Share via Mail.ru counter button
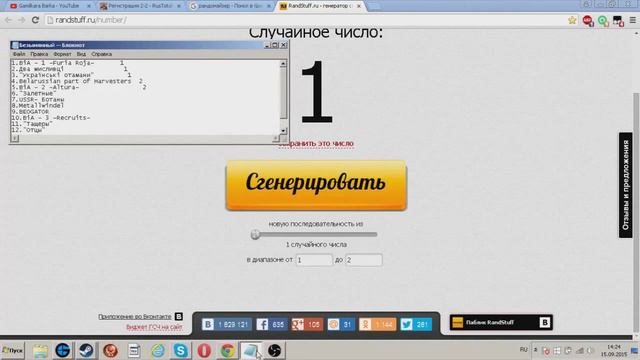The width and height of the screenshot is (640, 360). click(x=341, y=324)
